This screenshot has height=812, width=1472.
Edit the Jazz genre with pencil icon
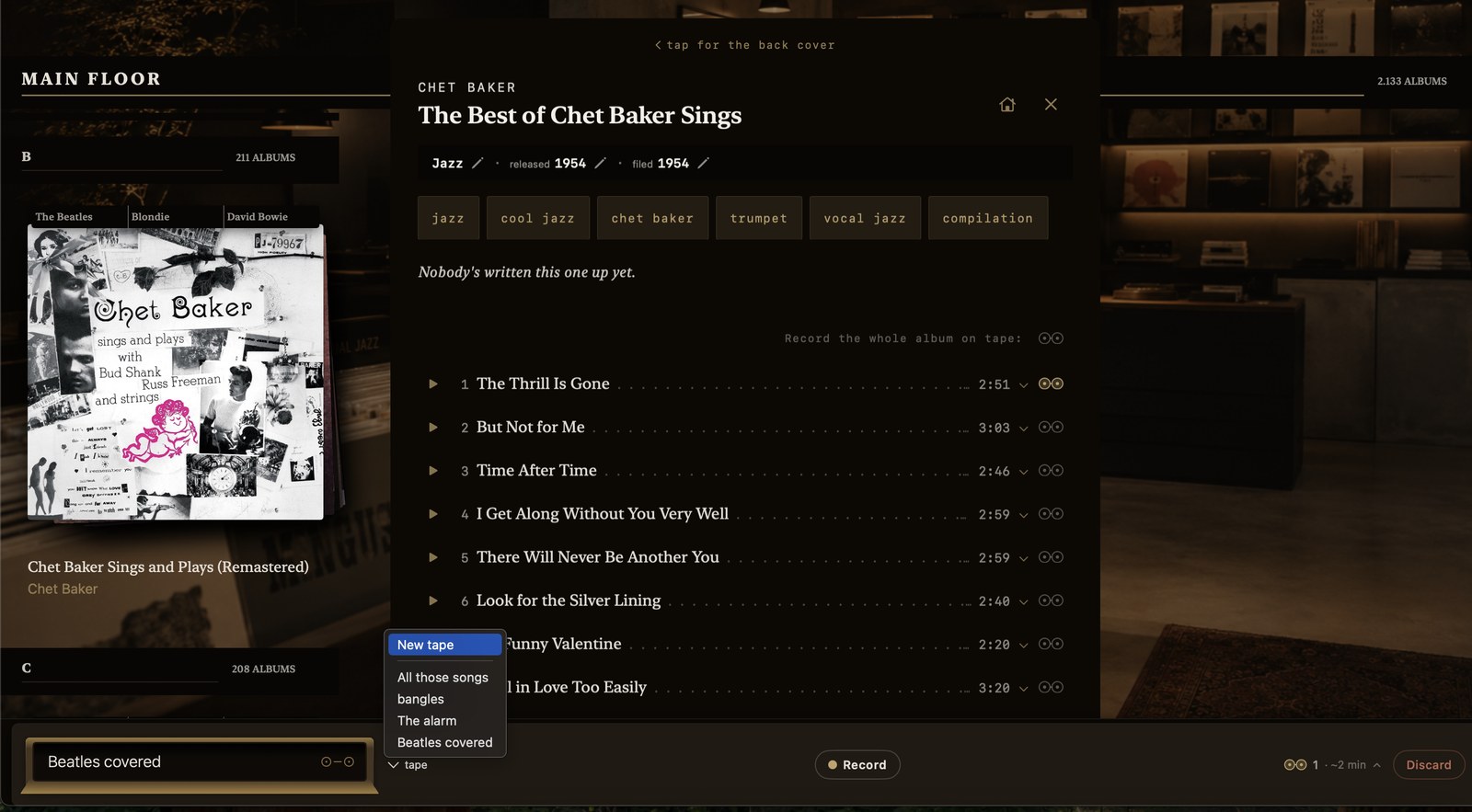(477, 164)
